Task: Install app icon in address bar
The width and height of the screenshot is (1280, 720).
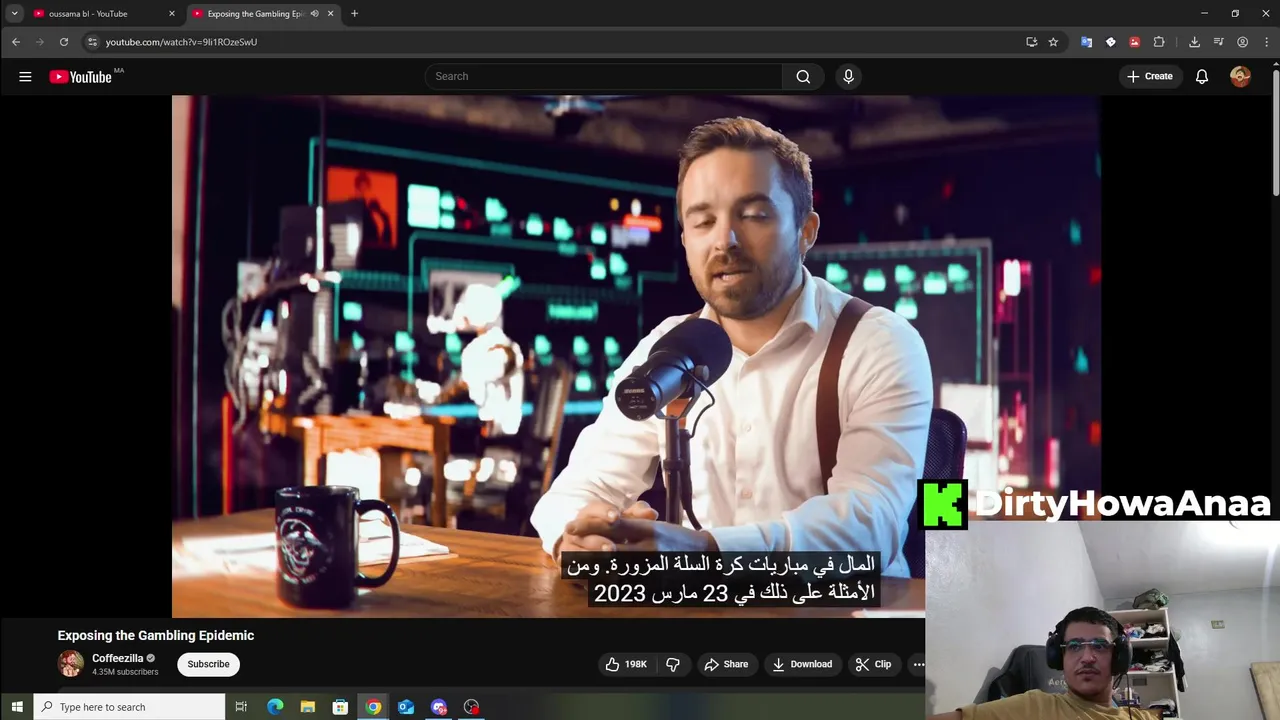Action: (1031, 42)
